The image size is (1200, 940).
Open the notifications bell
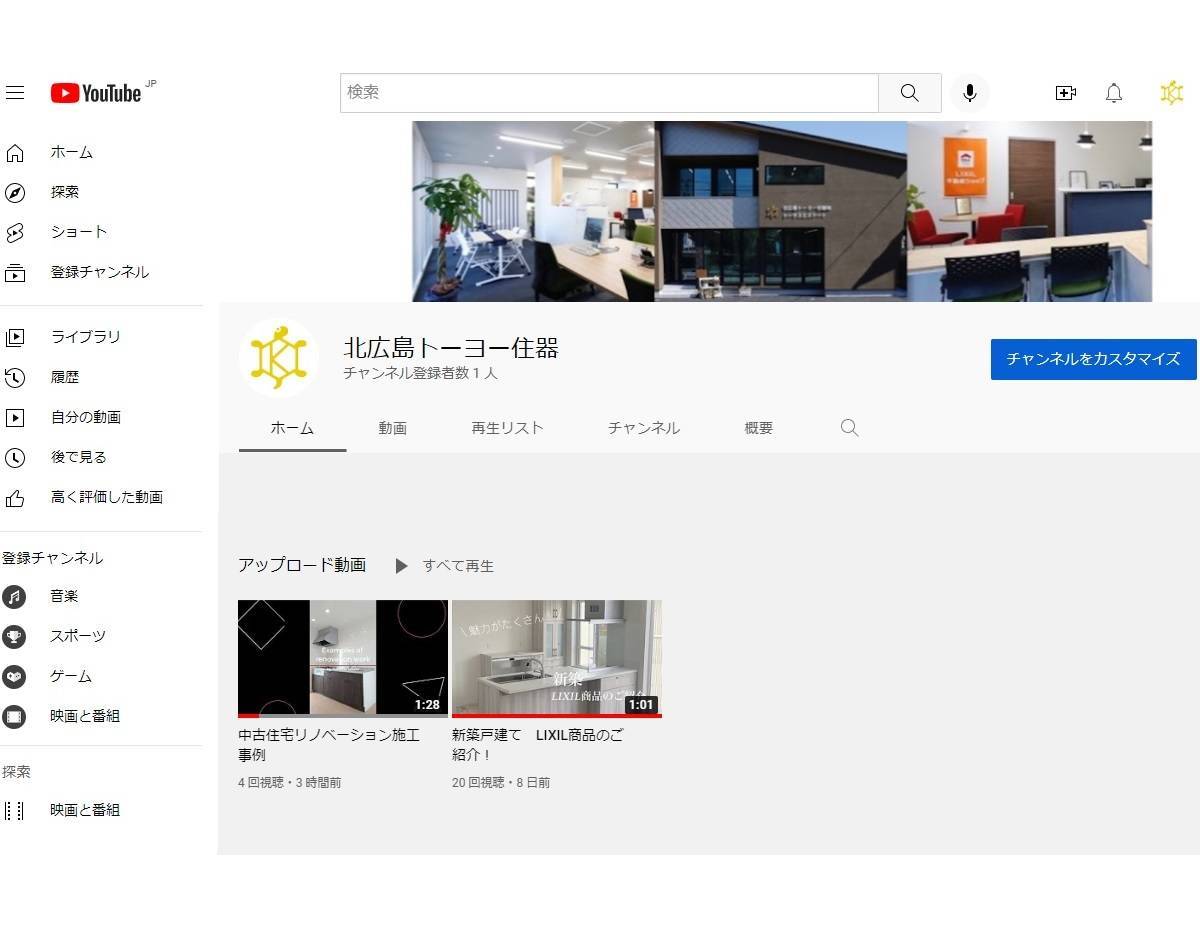point(1114,93)
